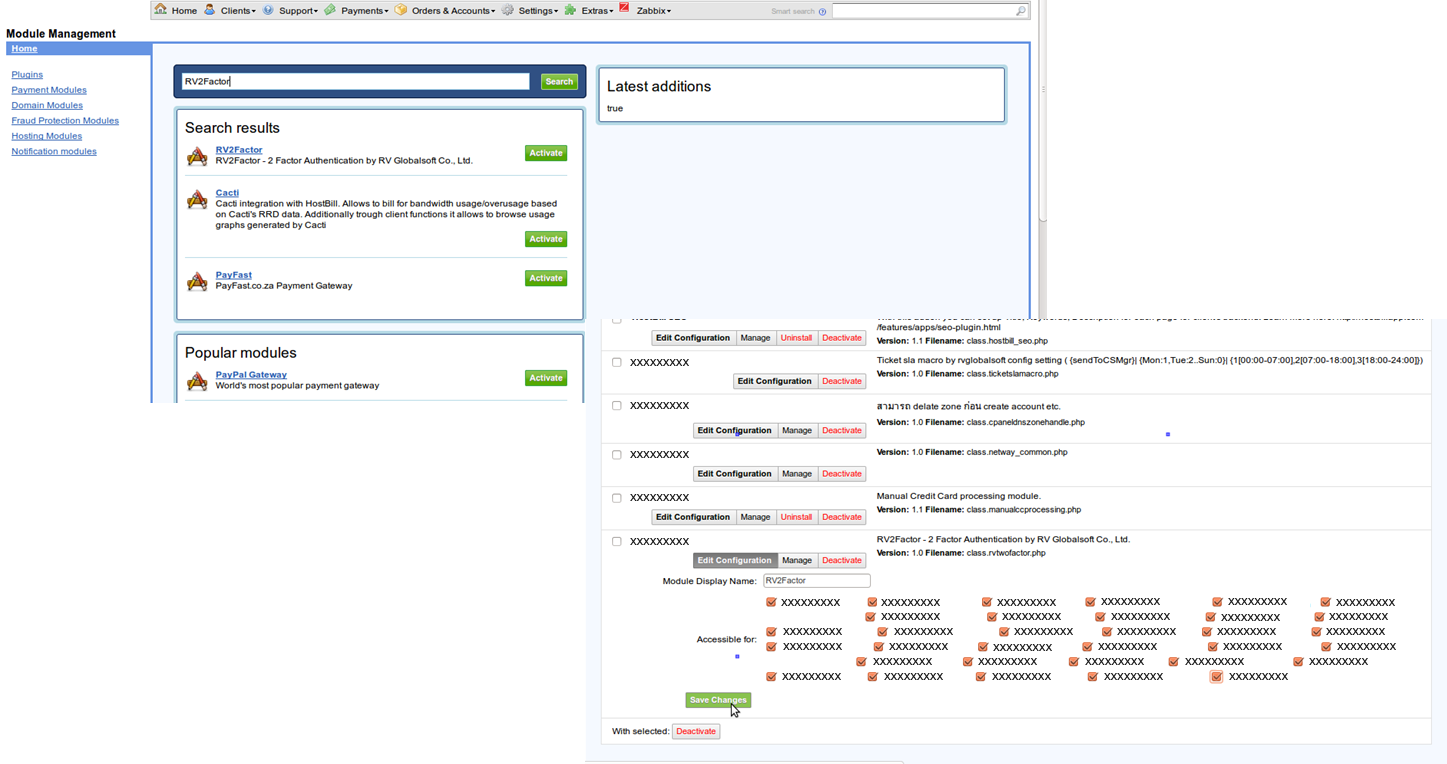Open Plugins in the left sidebar

27,75
